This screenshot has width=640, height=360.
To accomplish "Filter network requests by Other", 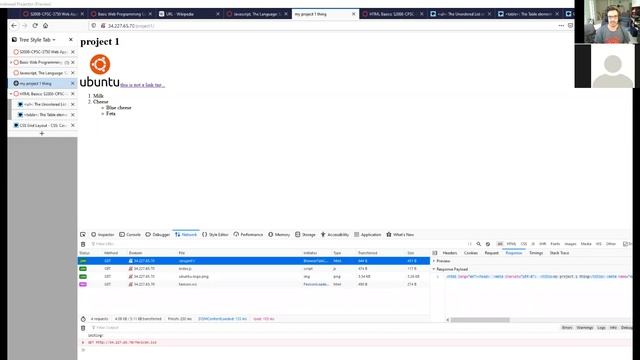I will coord(611,244).
